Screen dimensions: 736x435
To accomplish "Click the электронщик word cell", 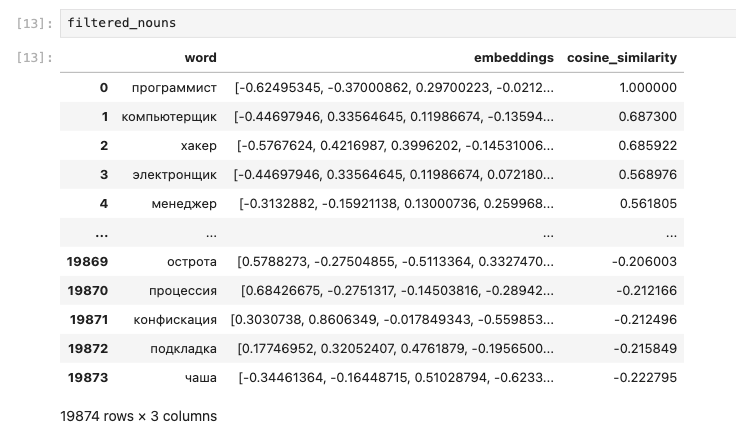I will tap(174, 175).
